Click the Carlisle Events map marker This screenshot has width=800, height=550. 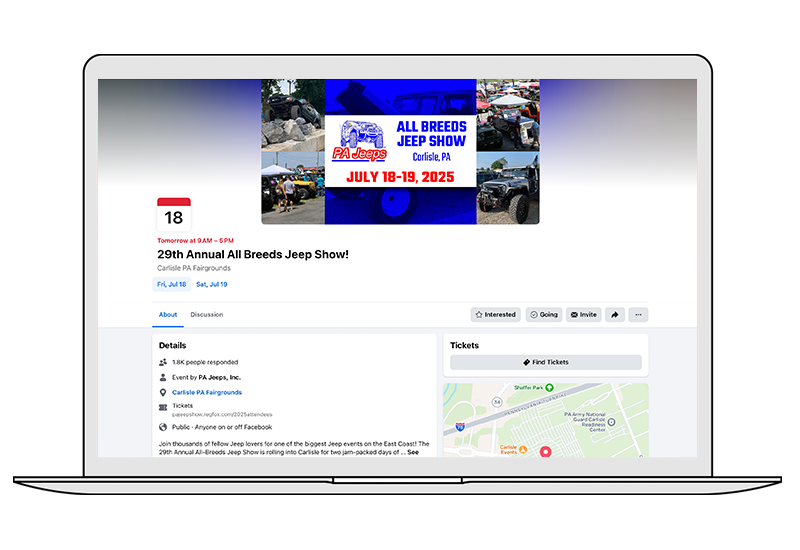click(523, 449)
